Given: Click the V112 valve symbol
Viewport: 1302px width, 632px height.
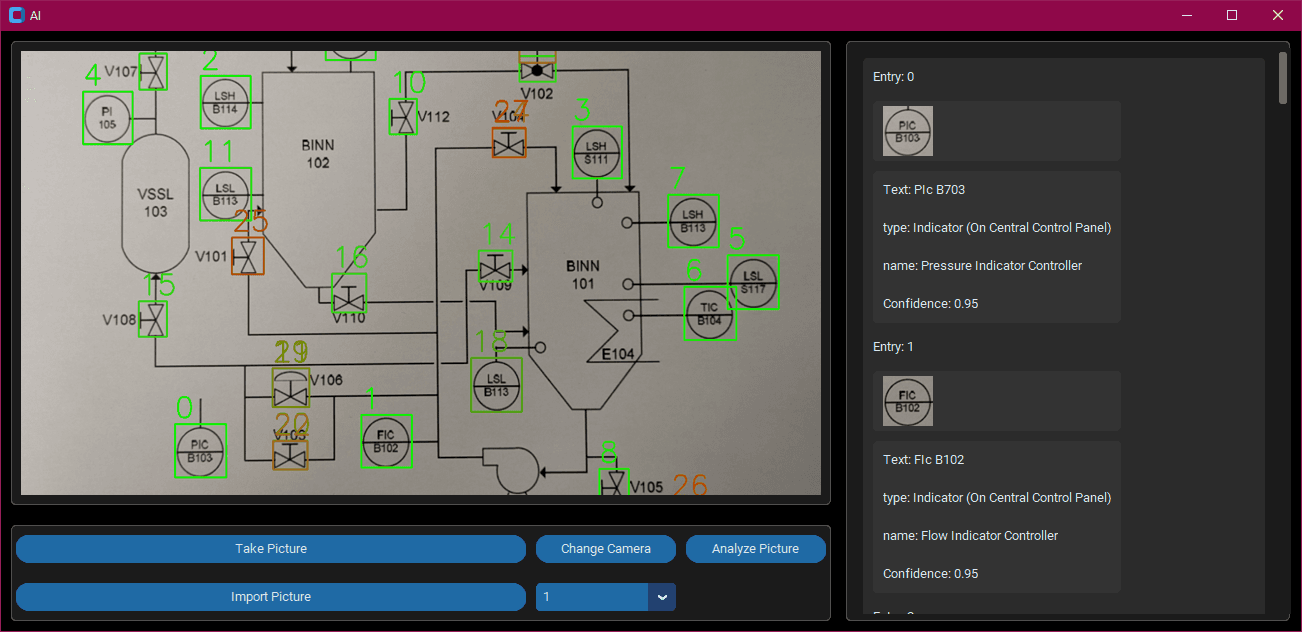Looking at the screenshot, I should coord(403,117).
